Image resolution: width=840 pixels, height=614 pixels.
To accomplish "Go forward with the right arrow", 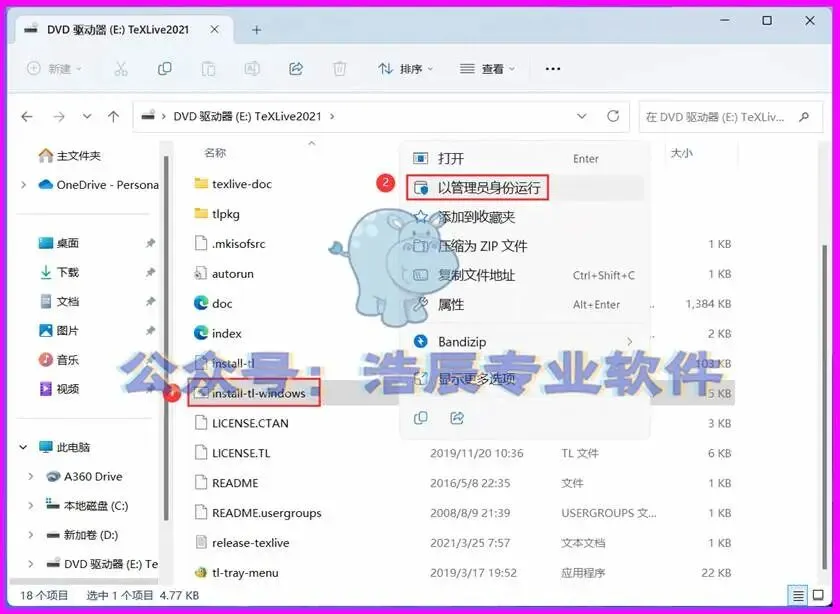I will (x=59, y=116).
